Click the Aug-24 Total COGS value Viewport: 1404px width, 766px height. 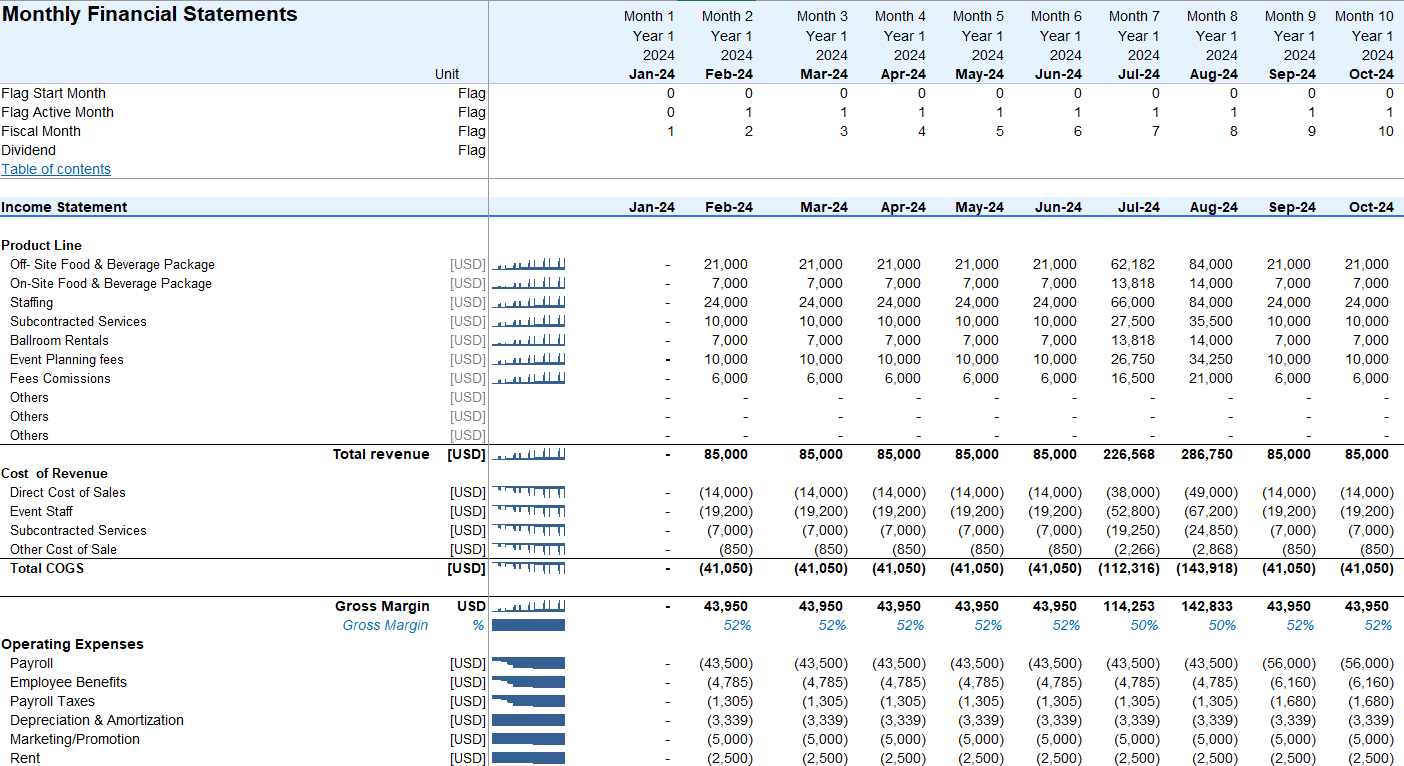point(1206,568)
